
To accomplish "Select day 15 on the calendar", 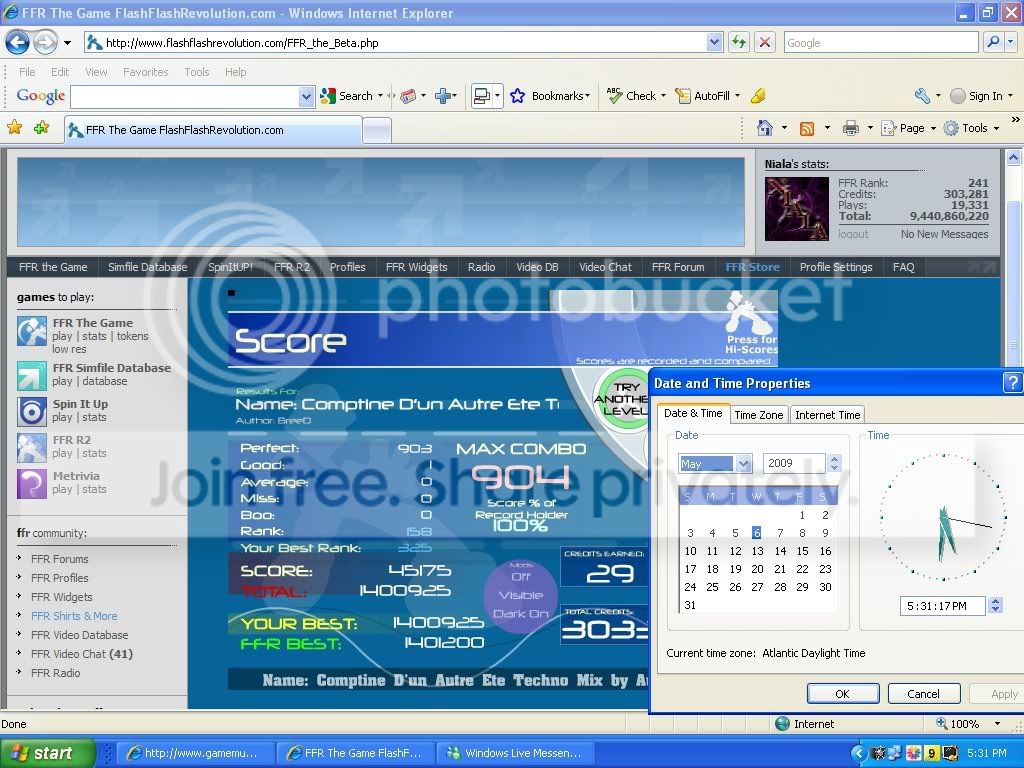I will pos(802,551).
